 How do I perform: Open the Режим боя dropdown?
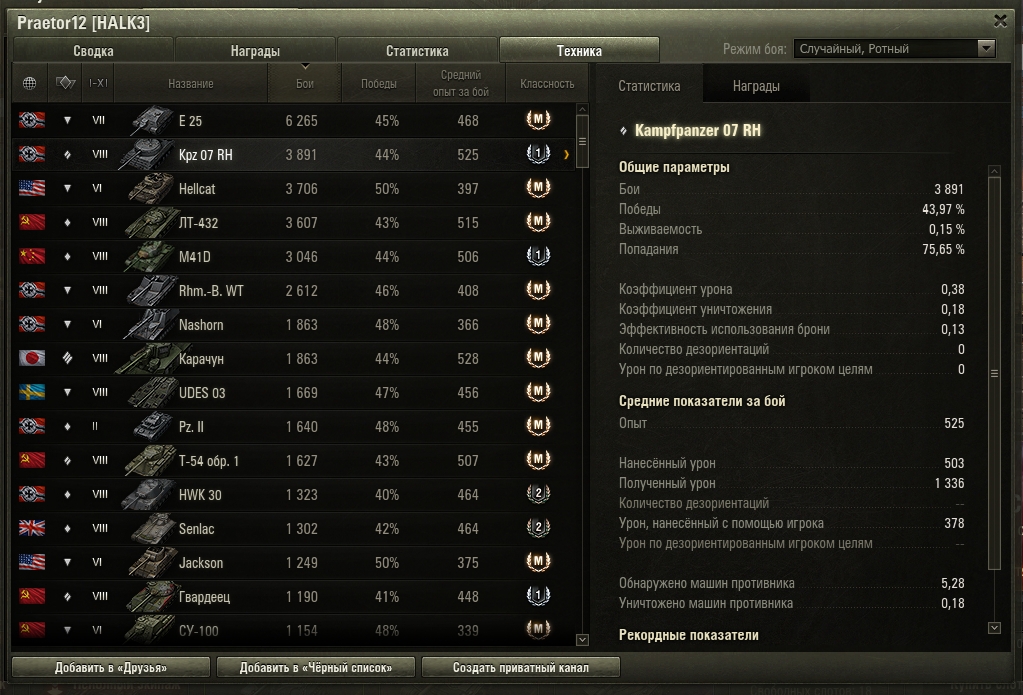click(894, 48)
